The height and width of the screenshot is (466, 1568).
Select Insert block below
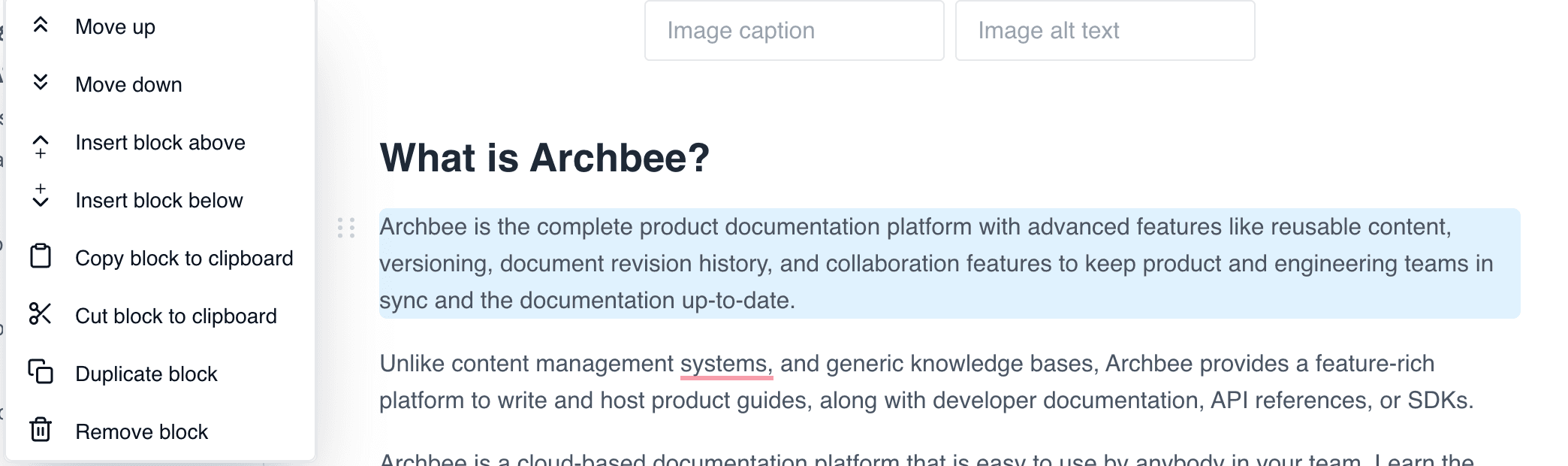coord(160,201)
